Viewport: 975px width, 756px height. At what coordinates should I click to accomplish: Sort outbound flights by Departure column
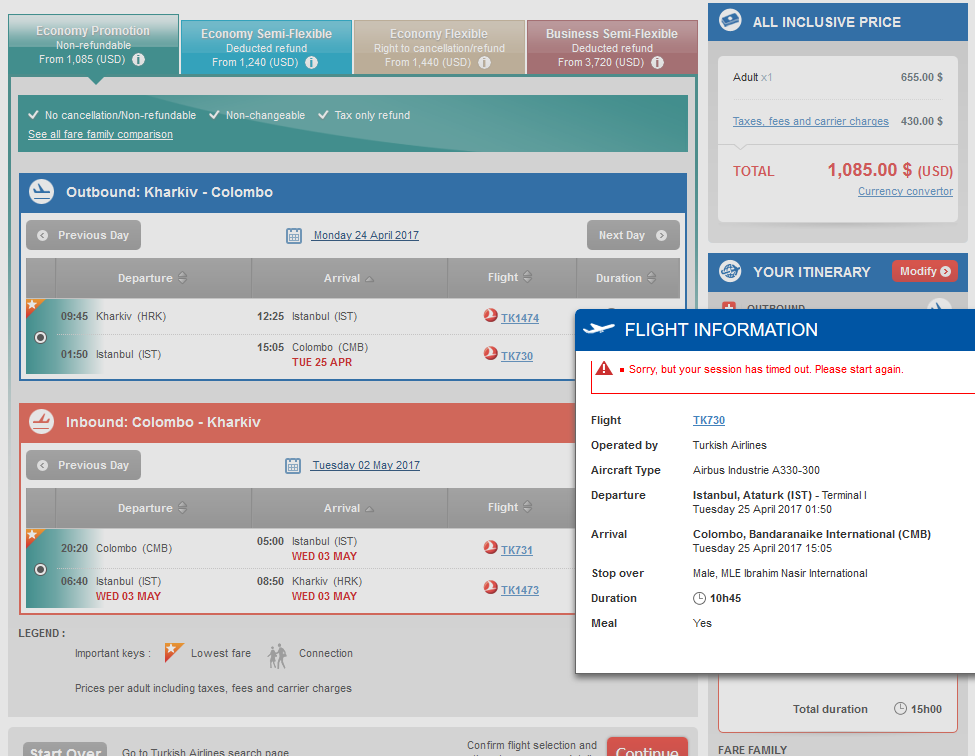coord(152,278)
